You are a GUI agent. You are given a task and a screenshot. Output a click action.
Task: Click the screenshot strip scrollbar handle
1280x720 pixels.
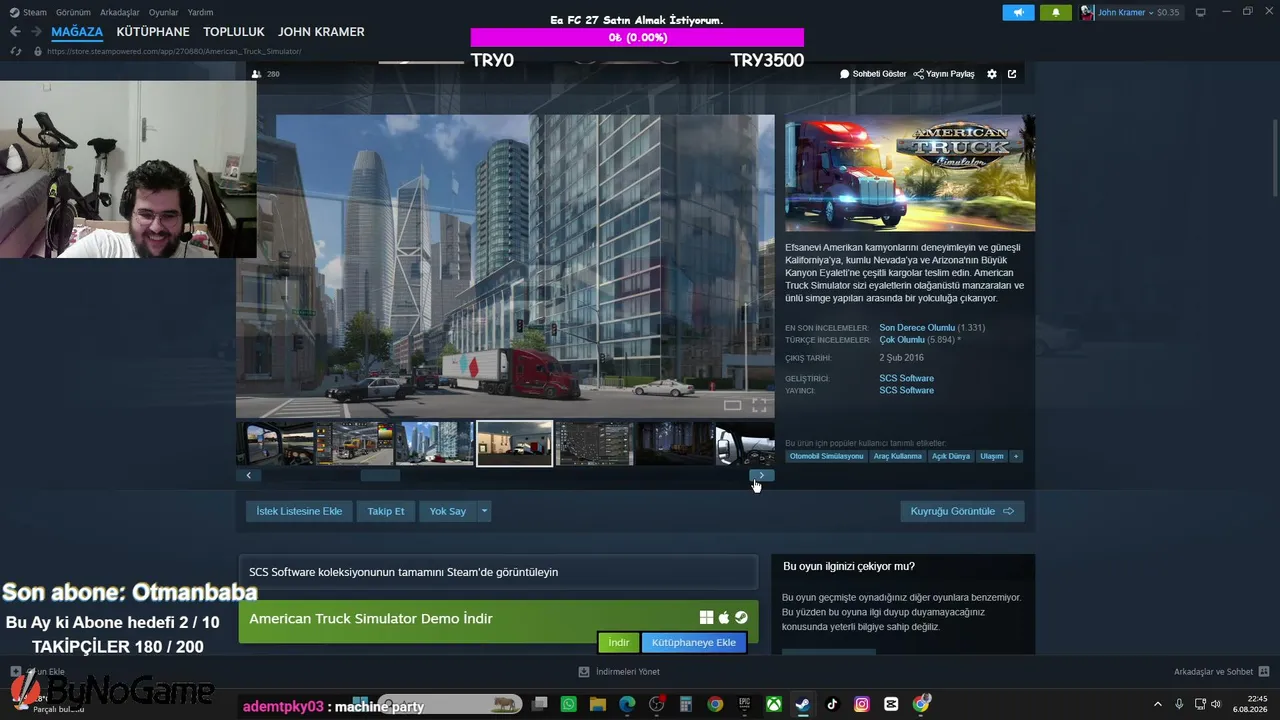tap(380, 476)
